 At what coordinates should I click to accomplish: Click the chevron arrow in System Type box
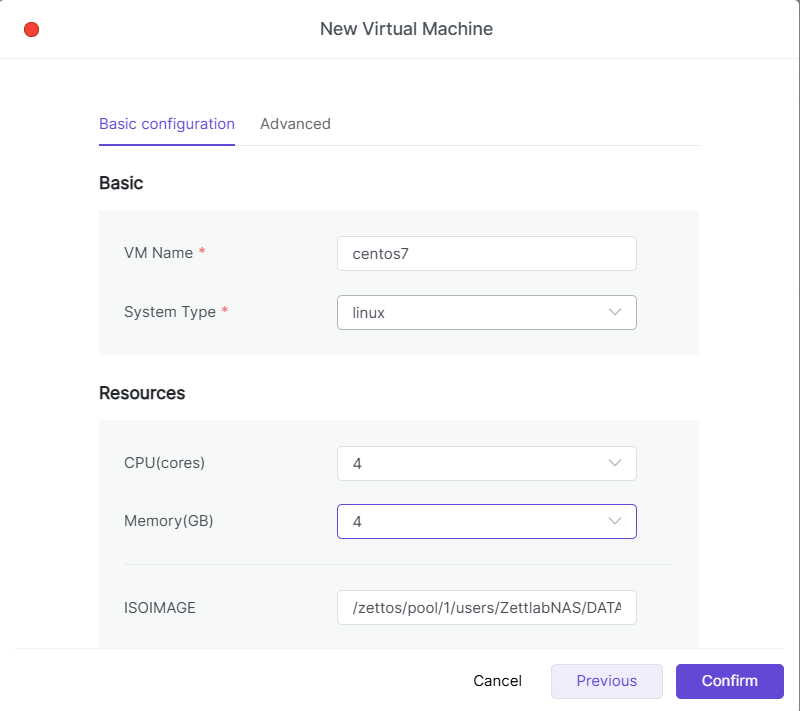(x=615, y=313)
